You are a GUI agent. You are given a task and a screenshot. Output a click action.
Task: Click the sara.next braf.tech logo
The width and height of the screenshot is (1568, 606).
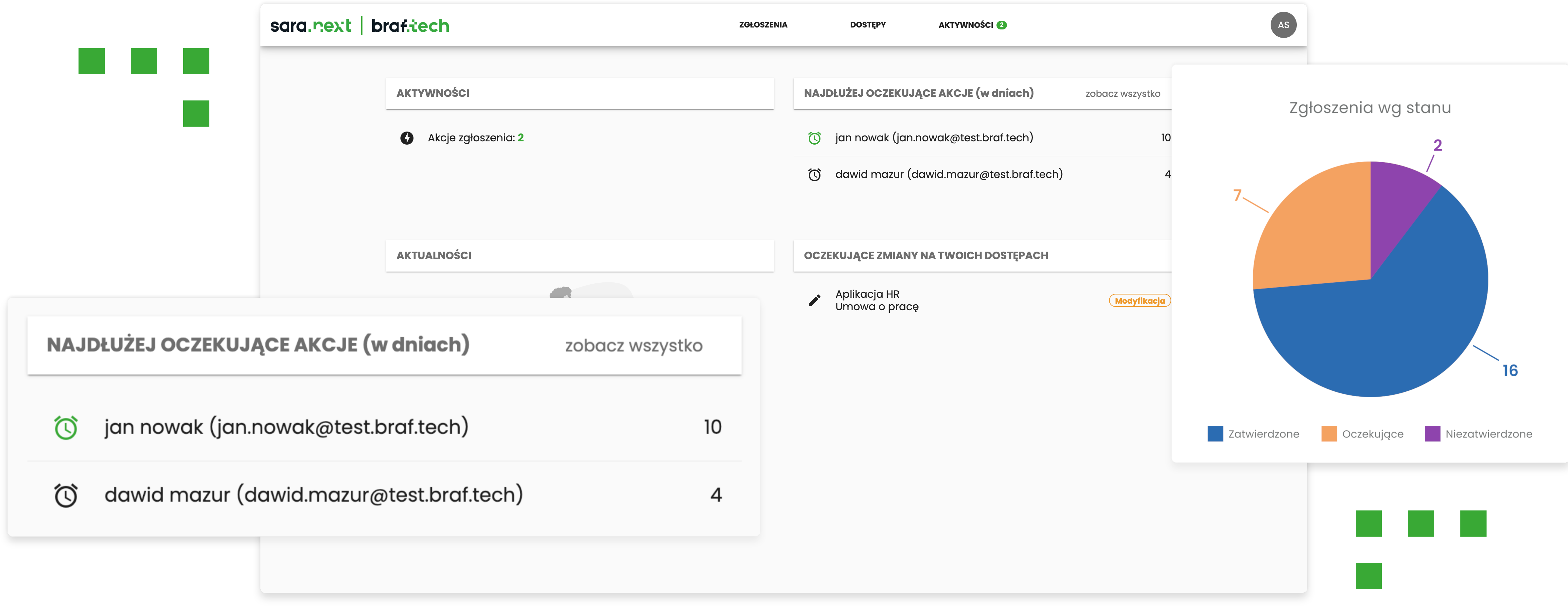click(359, 26)
